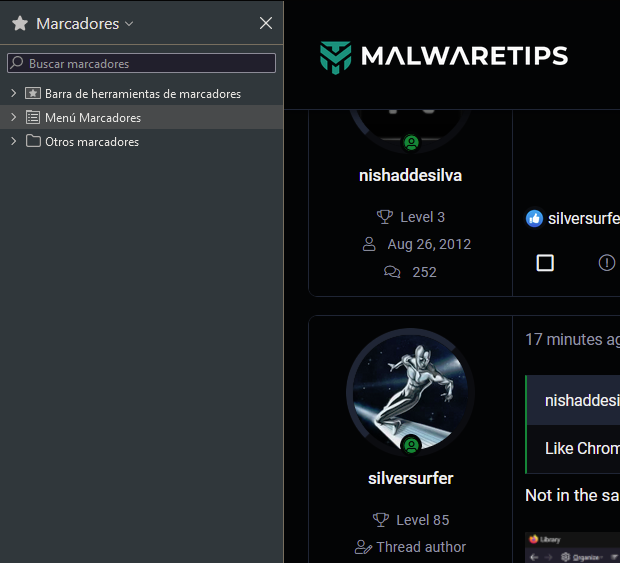620x563 pixels.
Task: Expand Barra de herramientas de marcadores folder
Action: point(13,93)
